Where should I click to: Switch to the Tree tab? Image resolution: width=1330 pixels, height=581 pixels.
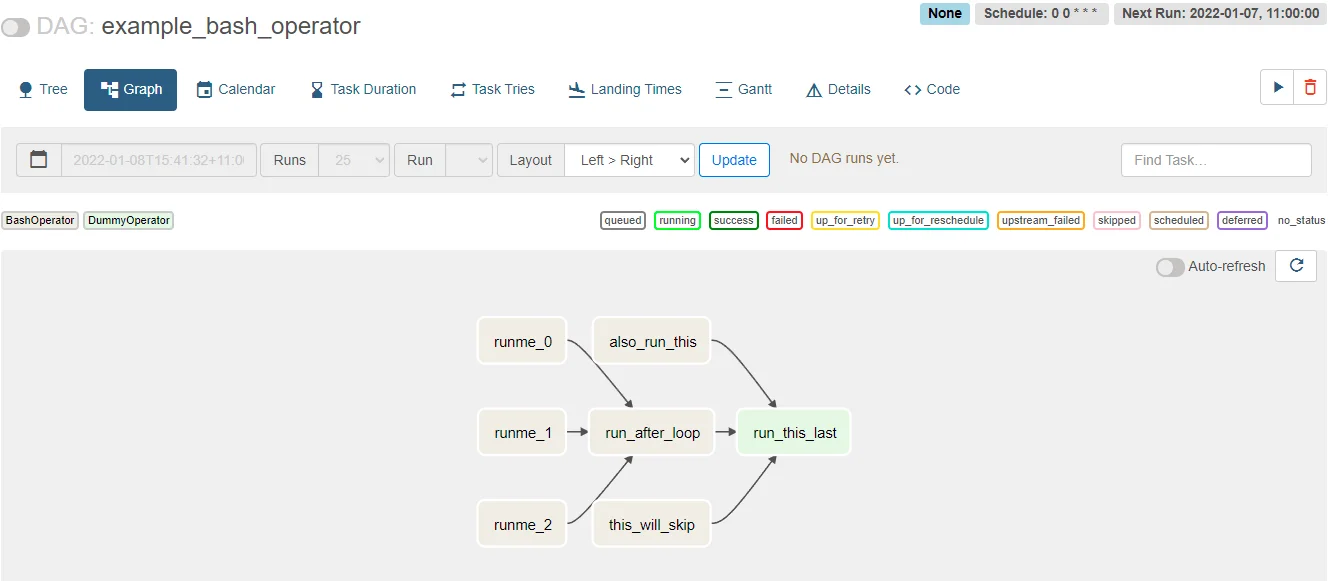[43, 89]
